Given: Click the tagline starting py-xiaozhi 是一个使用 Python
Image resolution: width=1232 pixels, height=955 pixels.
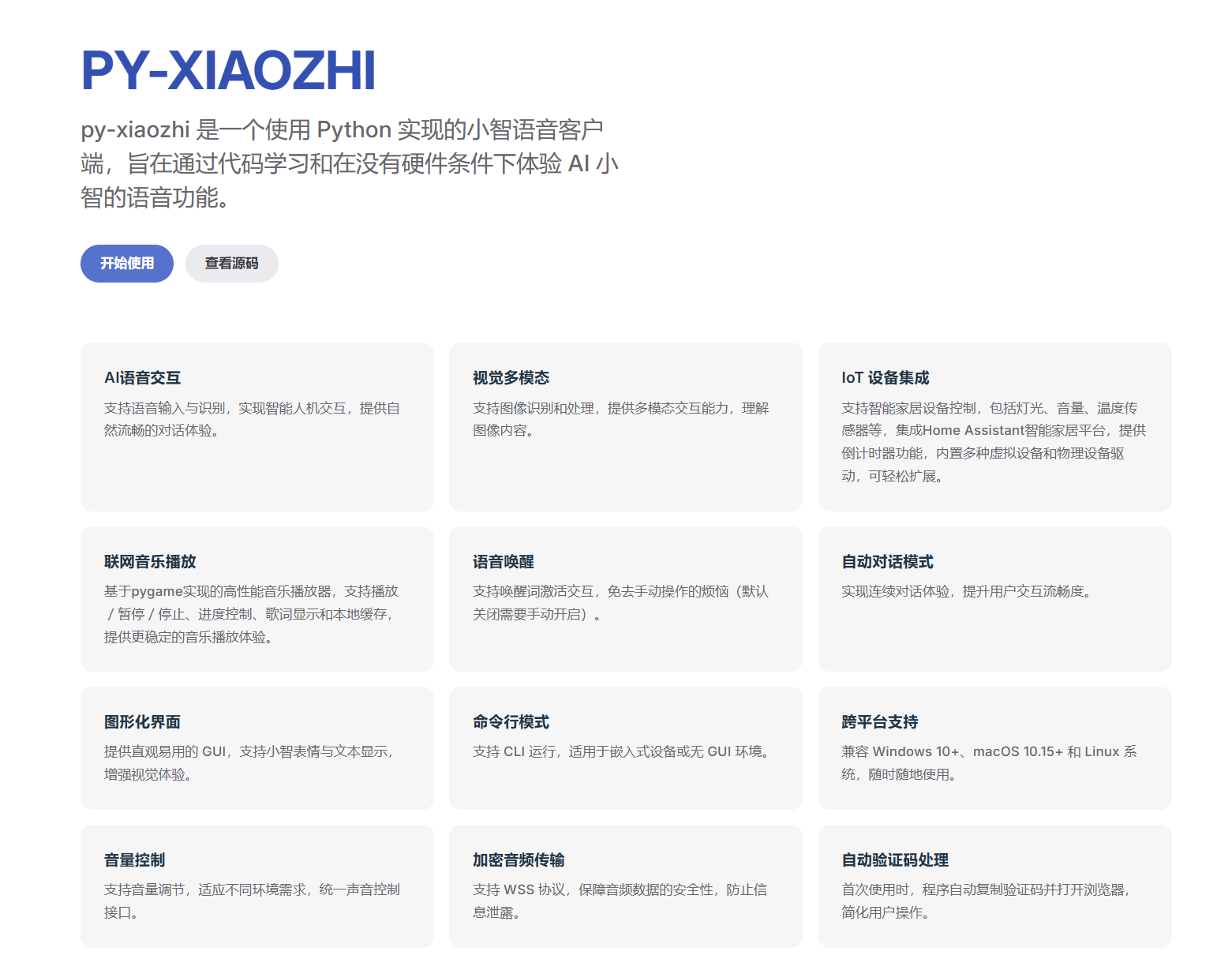Looking at the screenshot, I should 350,163.
